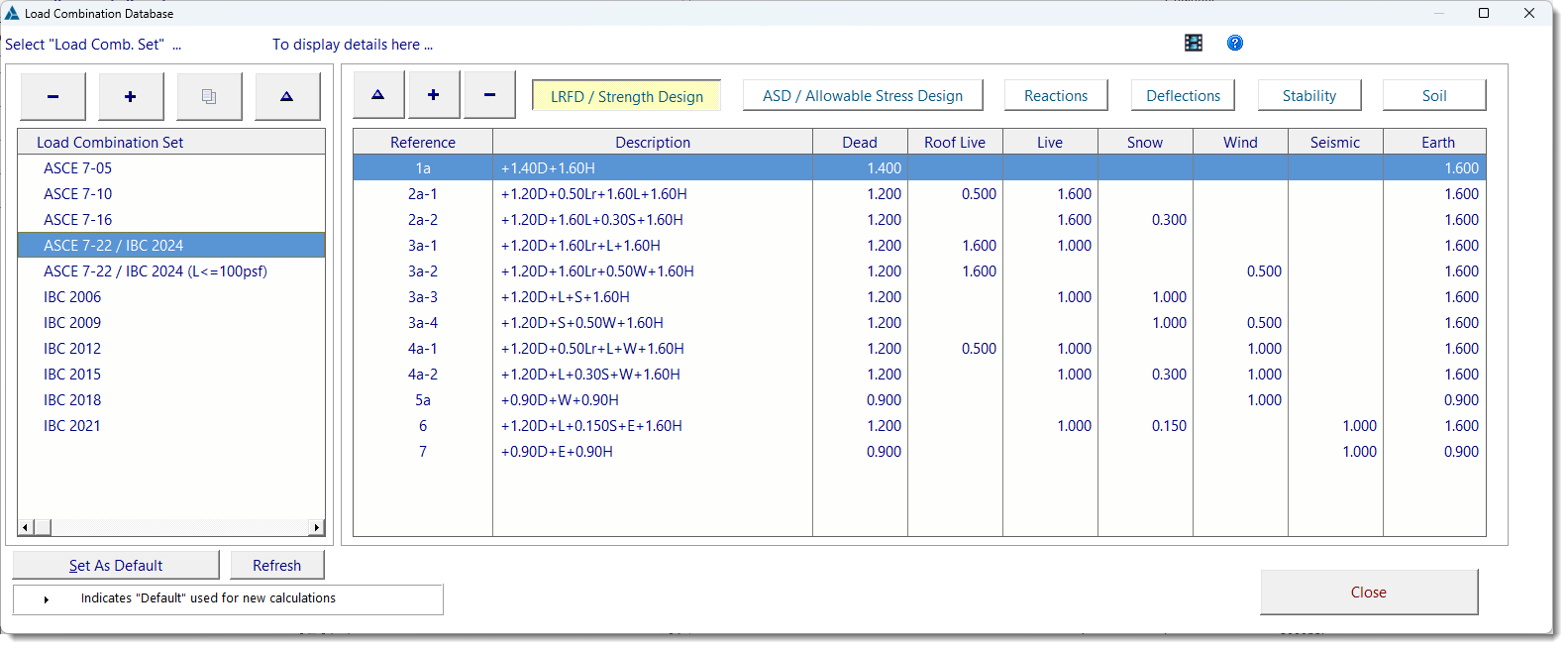Maximize the Load Combination Database window

(x=1484, y=13)
